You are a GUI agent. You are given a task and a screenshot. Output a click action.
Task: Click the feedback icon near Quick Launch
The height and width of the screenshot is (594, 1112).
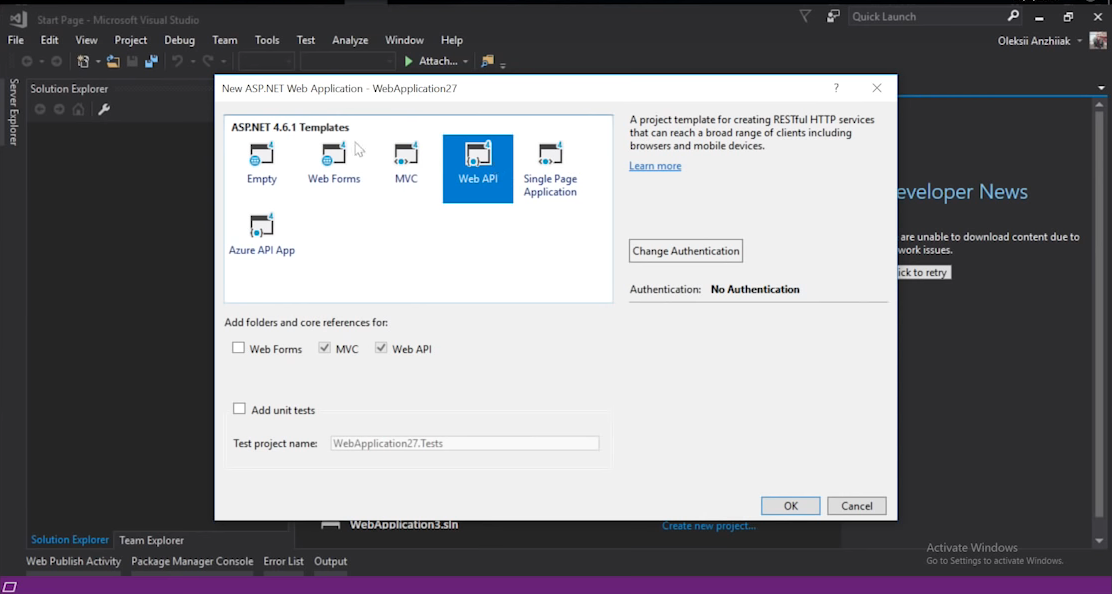(833, 16)
